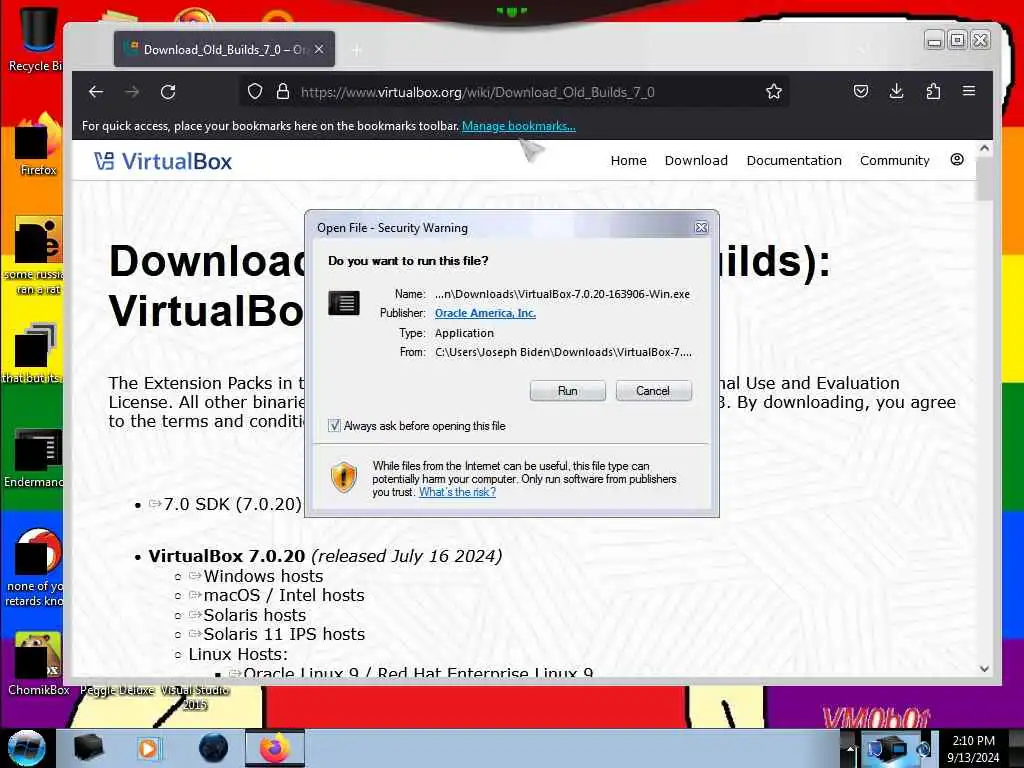Close the Open File Security Warning dialog
This screenshot has width=1024, height=768.
pyautogui.click(x=701, y=227)
